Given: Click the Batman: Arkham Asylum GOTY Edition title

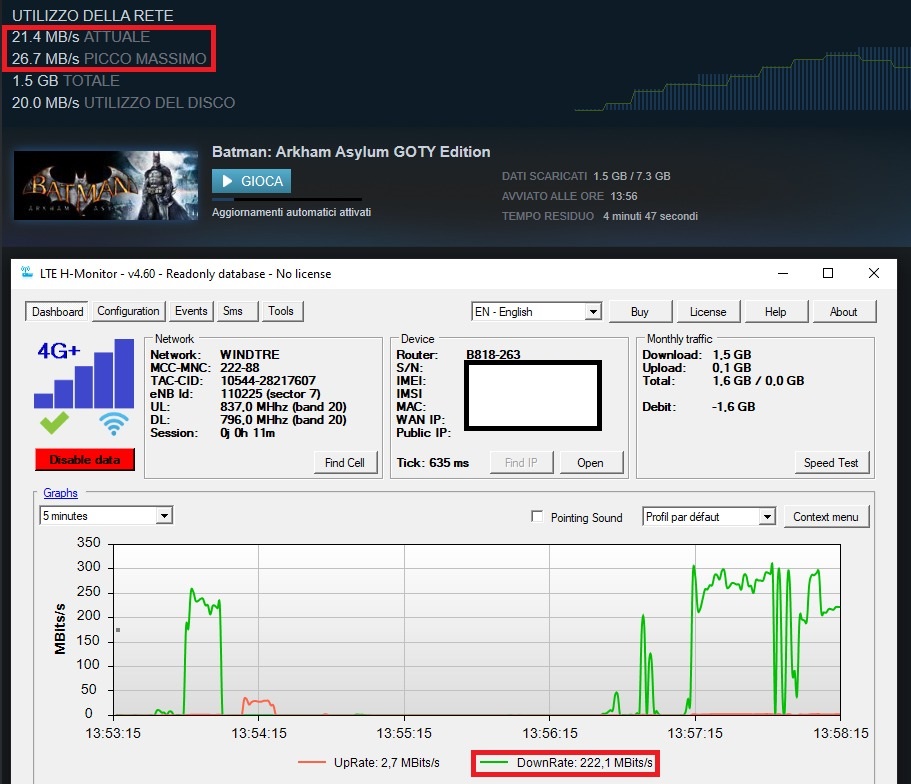Looking at the screenshot, I should click(x=351, y=152).
